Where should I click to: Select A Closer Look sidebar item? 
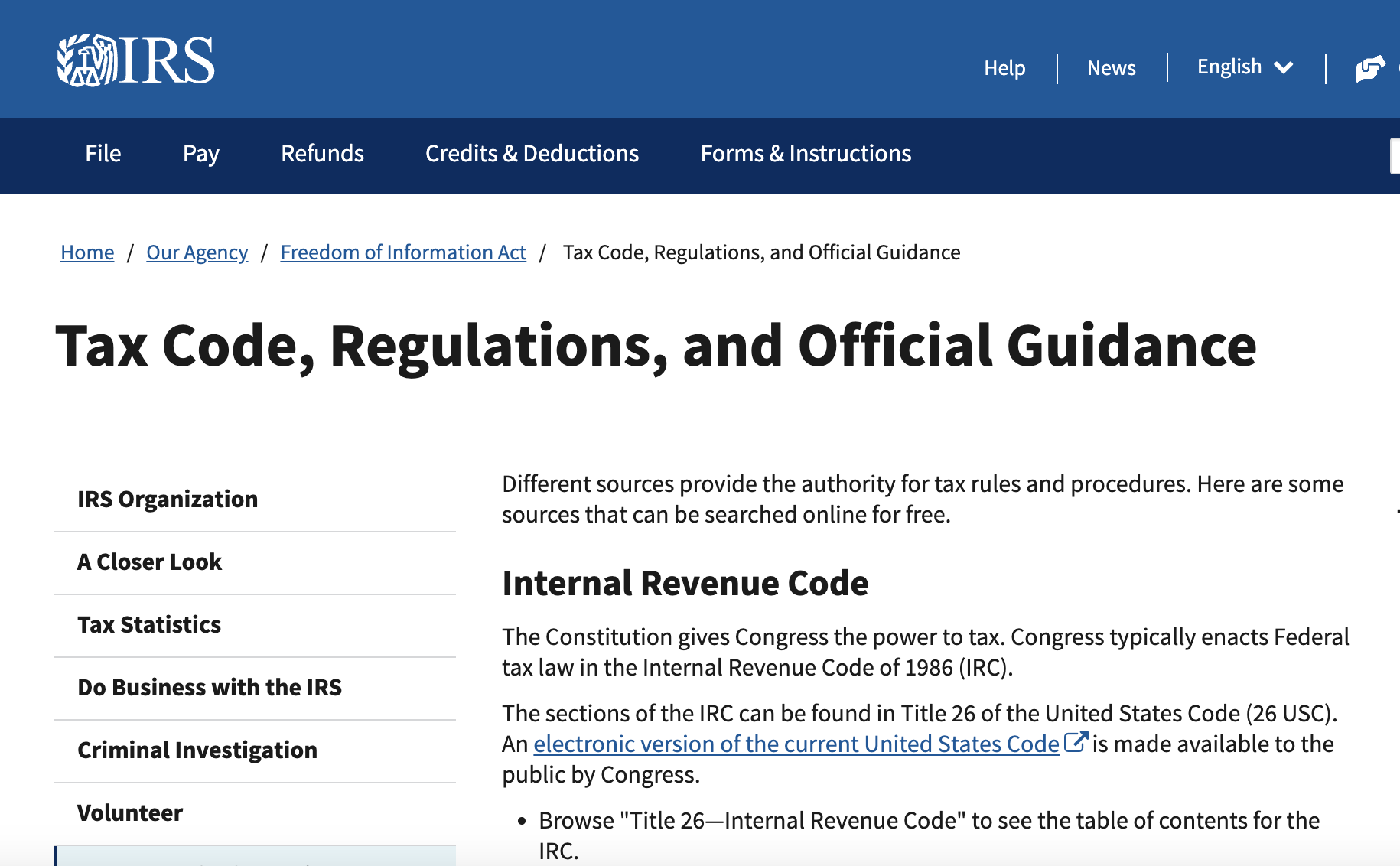coord(150,562)
